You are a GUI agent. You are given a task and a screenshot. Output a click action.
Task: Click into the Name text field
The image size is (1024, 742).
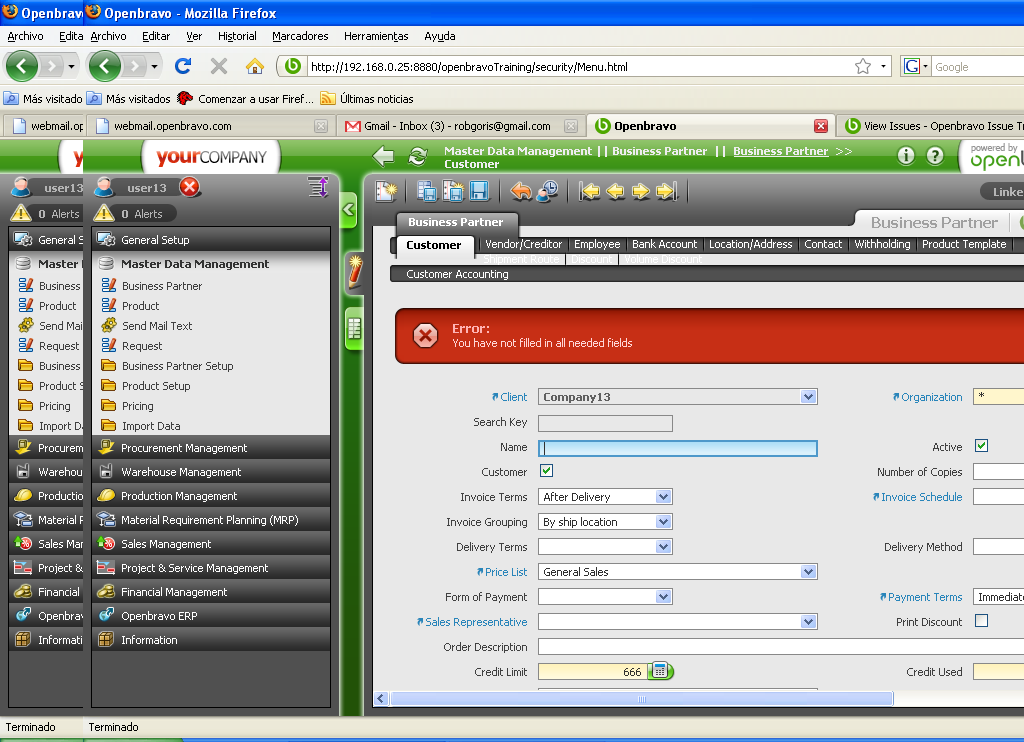[677, 448]
